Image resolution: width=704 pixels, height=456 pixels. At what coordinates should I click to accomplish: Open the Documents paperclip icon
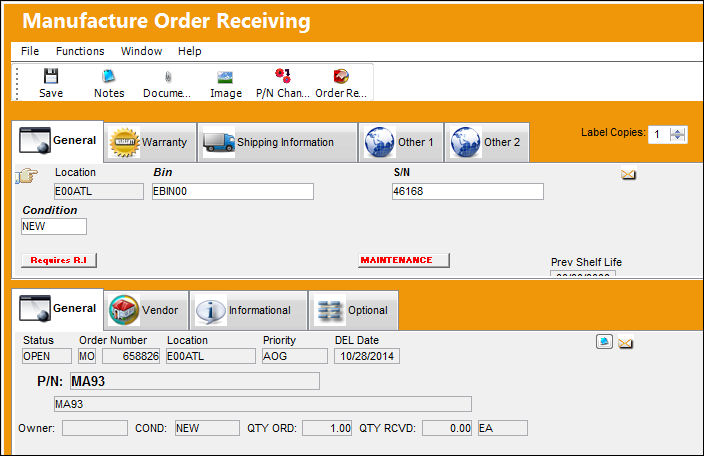(x=168, y=77)
